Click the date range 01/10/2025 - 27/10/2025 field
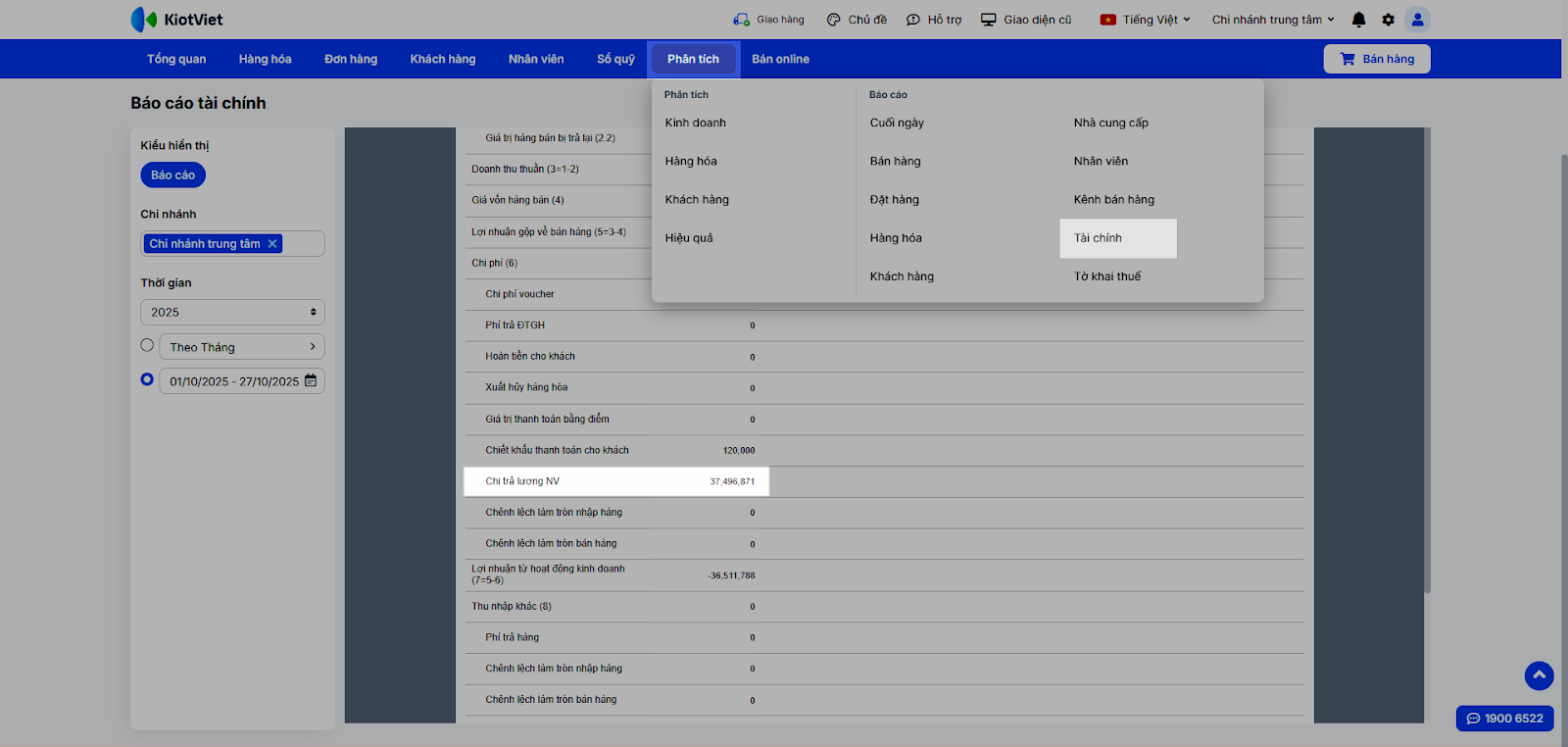The image size is (1568, 747). 242,381
